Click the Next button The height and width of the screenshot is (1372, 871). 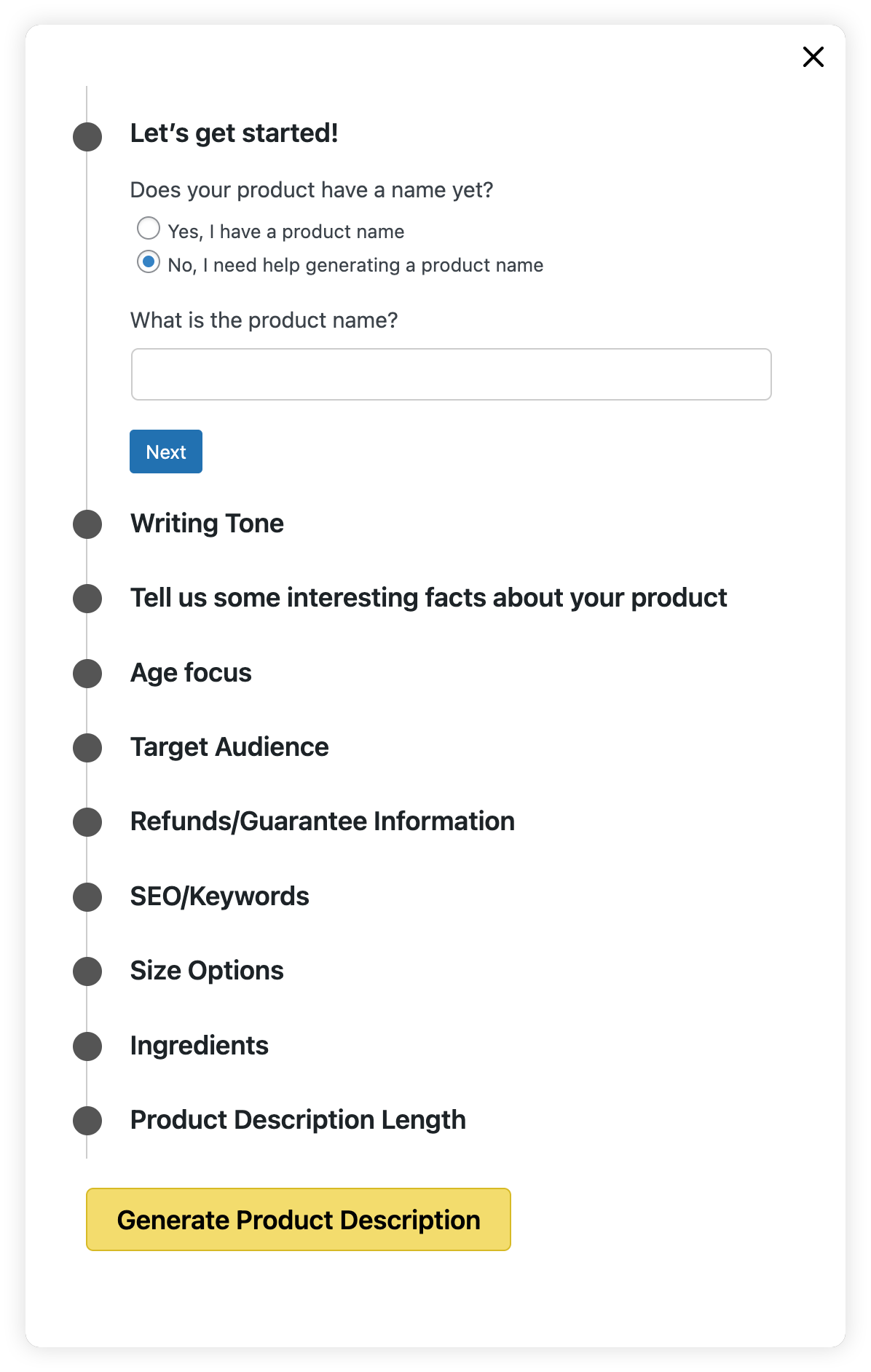165,452
